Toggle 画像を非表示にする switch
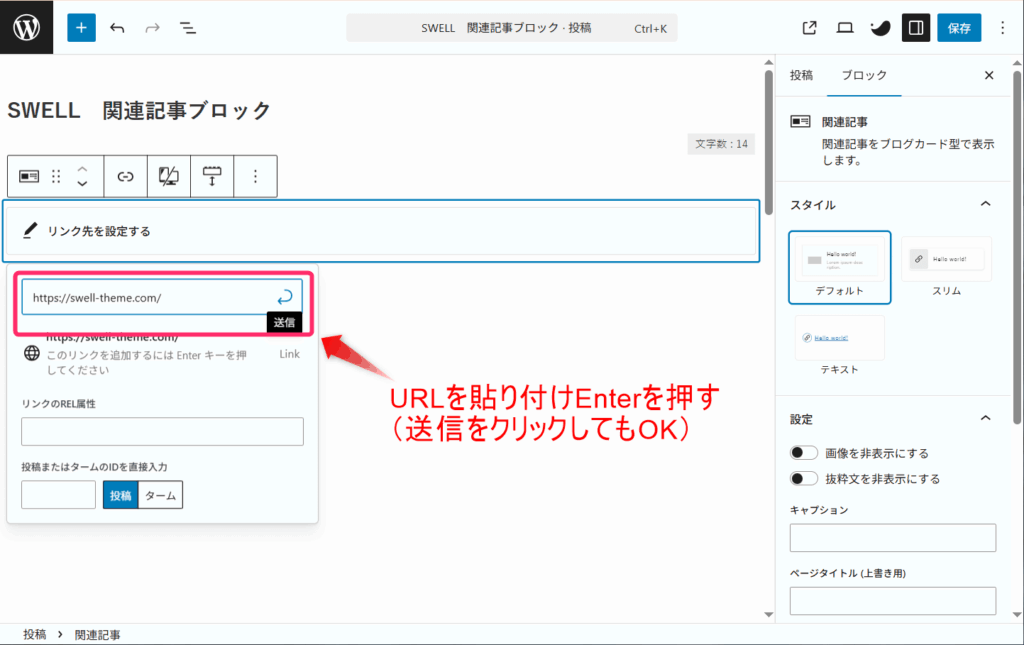1024x645 pixels. pyautogui.click(x=803, y=453)
